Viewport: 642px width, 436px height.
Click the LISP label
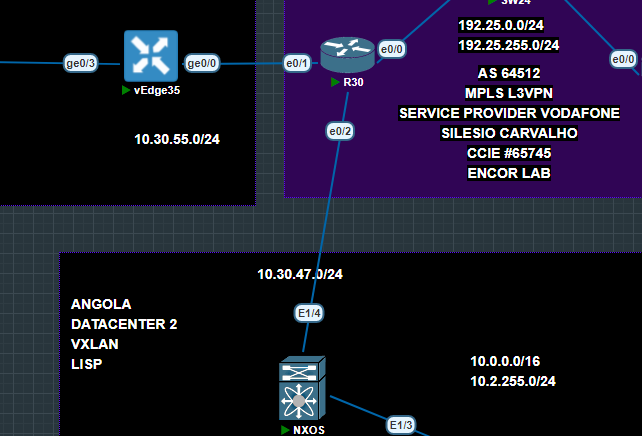[86, 364]
